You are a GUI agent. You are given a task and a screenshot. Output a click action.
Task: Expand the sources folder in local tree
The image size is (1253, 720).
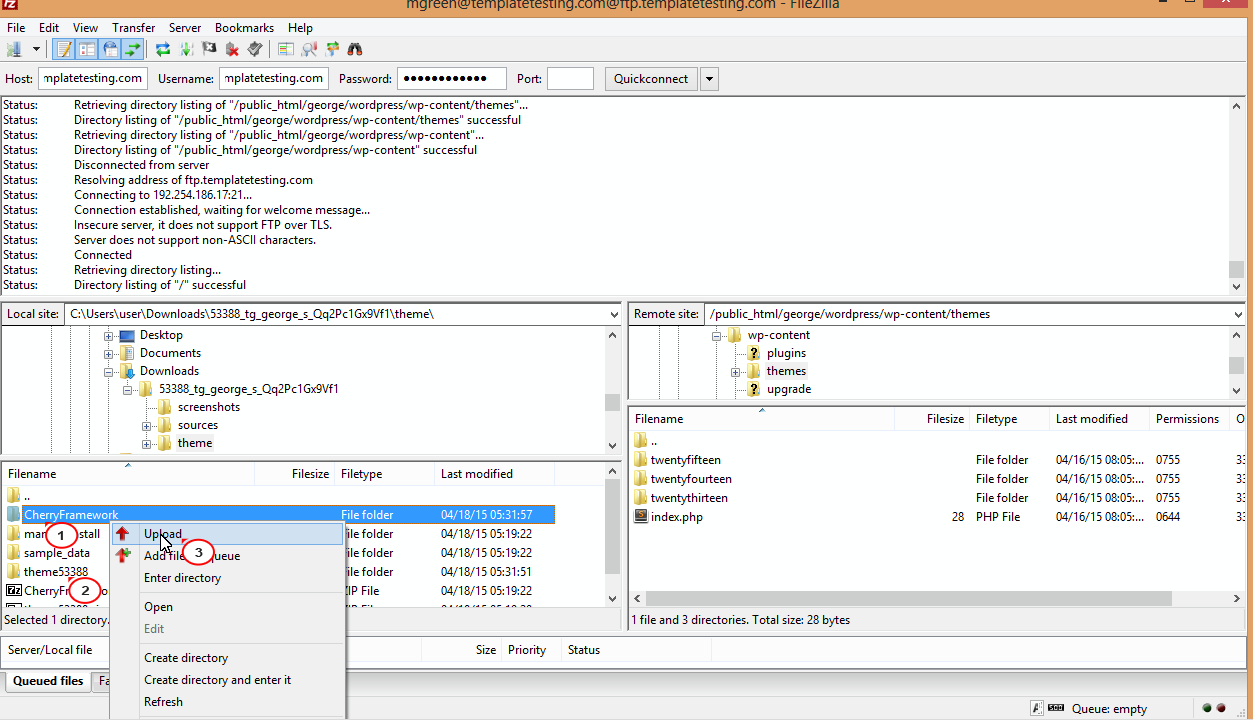147,425
